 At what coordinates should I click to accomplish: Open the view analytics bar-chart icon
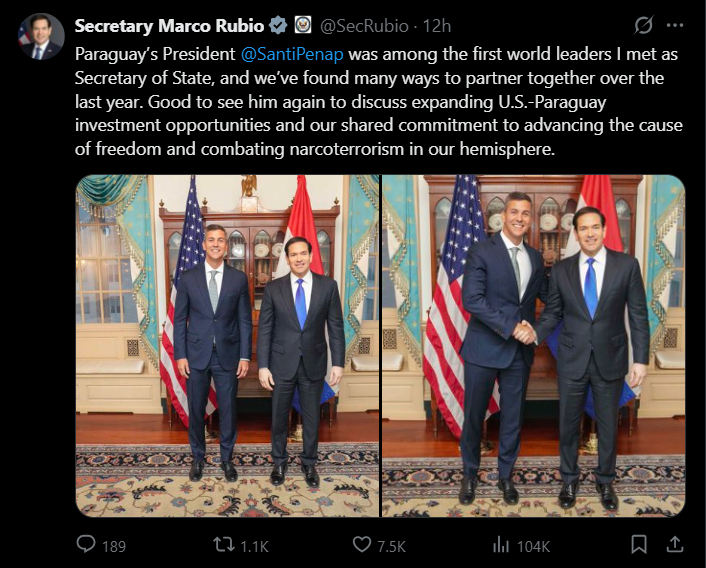(x=500, y=544)
